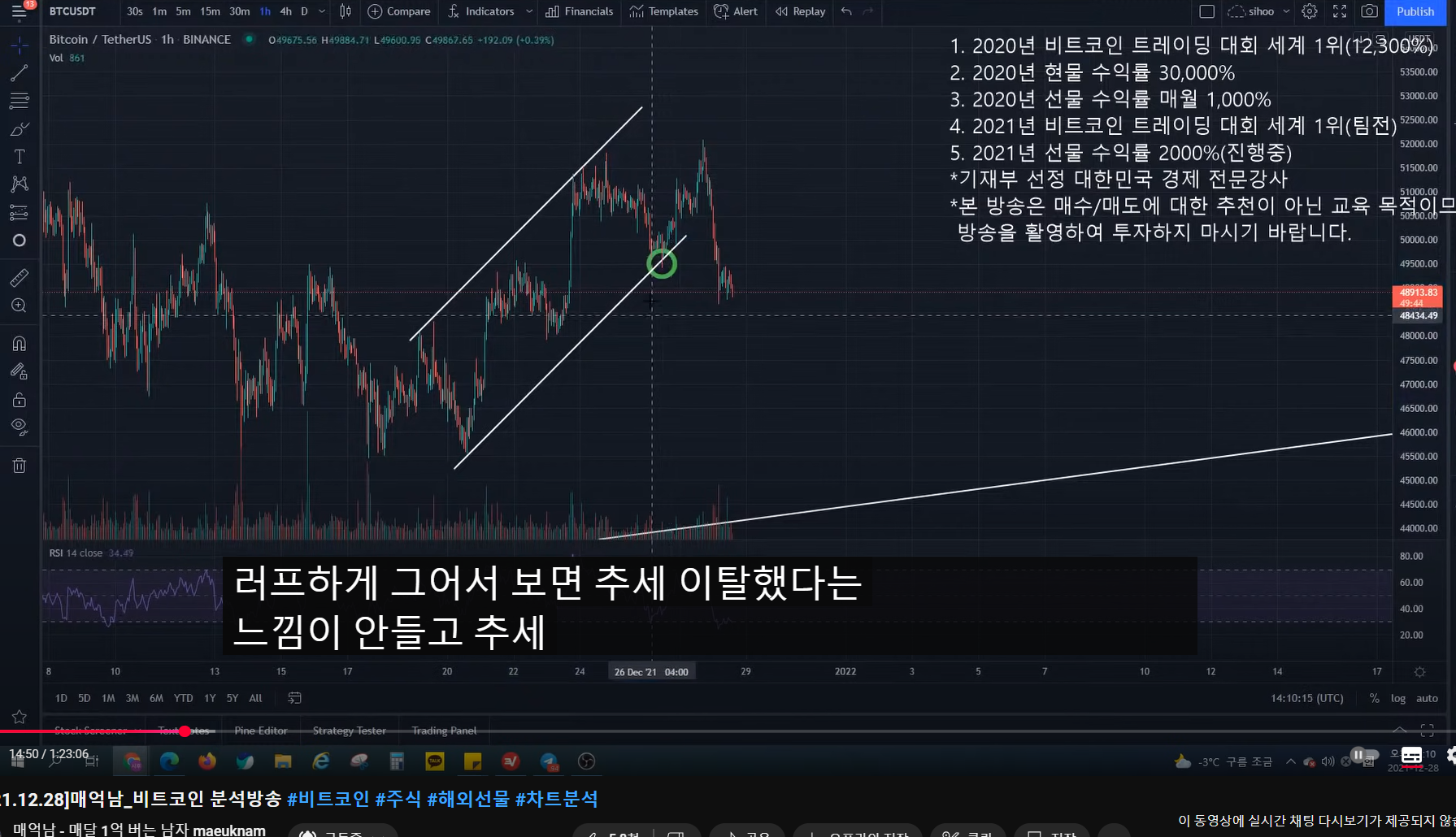This screenshot has height=837, width=1456.
Task: Open favorites star at toolbar bottom
Action: [x=19, y=717]
